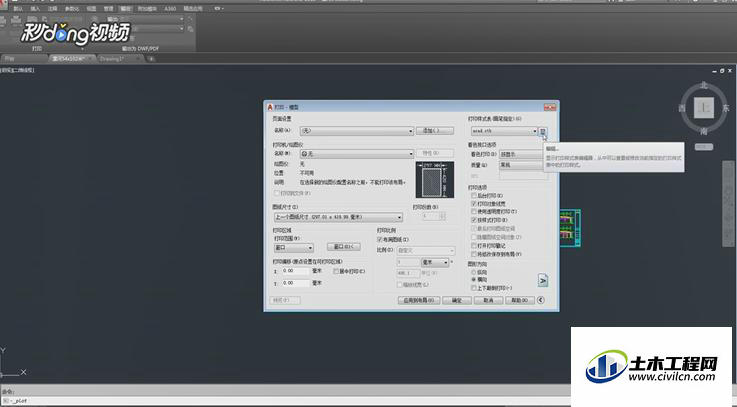Open ViewCube WCS dropdown below compass
Viewport: 737px width, 407px height.
[x=704, y=147]
